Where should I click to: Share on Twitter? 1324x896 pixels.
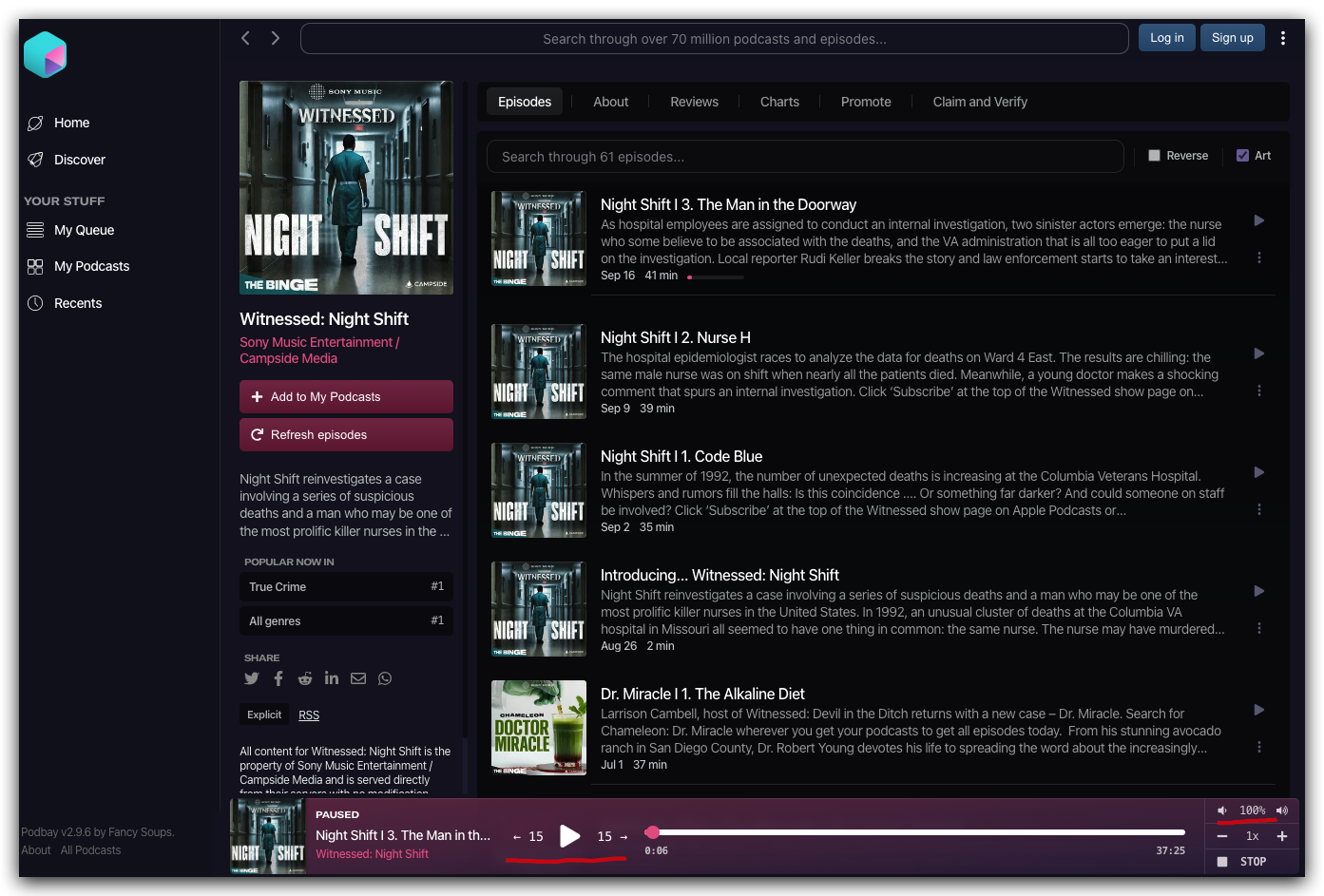click(x=252, y=678)
